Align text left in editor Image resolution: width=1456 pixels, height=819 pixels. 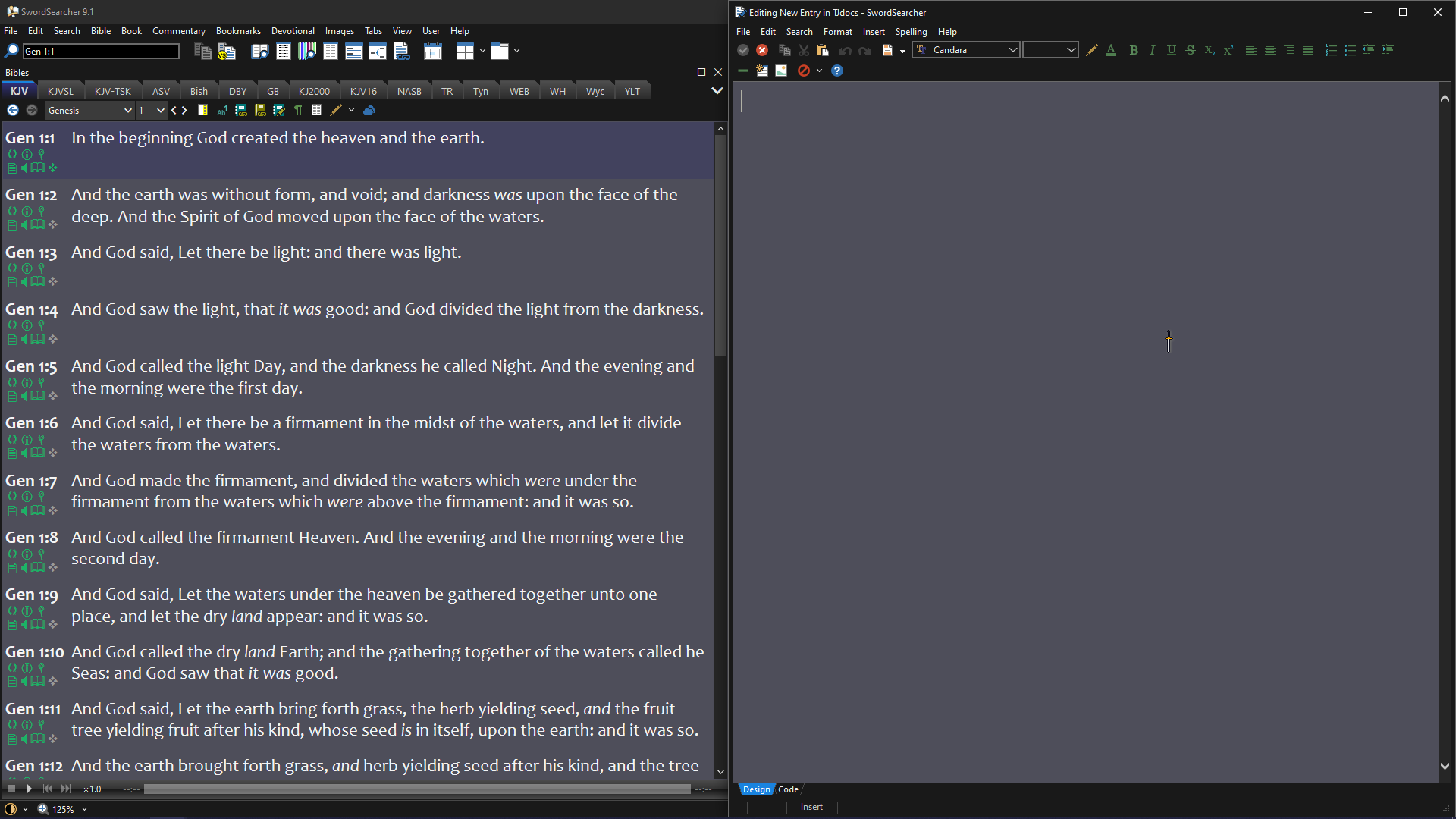[x=1251, y=50]
